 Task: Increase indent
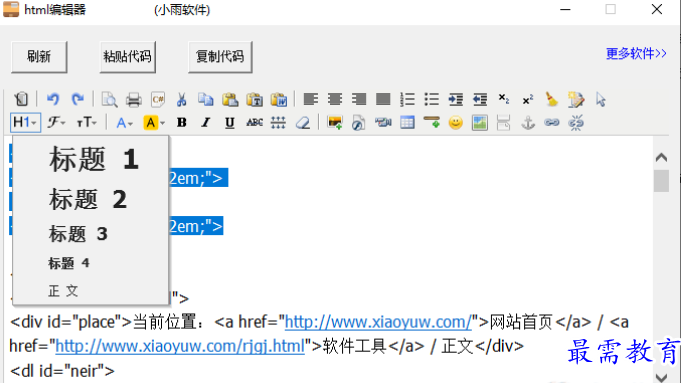(456, 99)
